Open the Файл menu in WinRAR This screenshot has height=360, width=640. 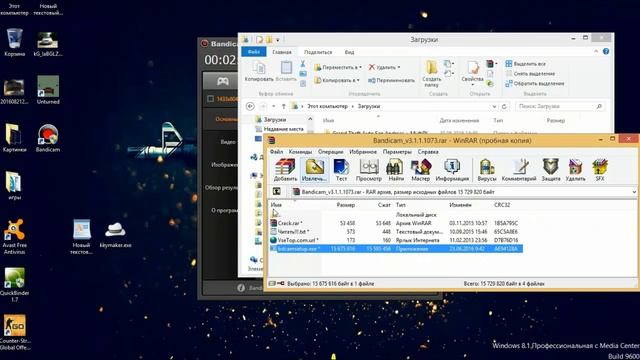click(276, 152)
